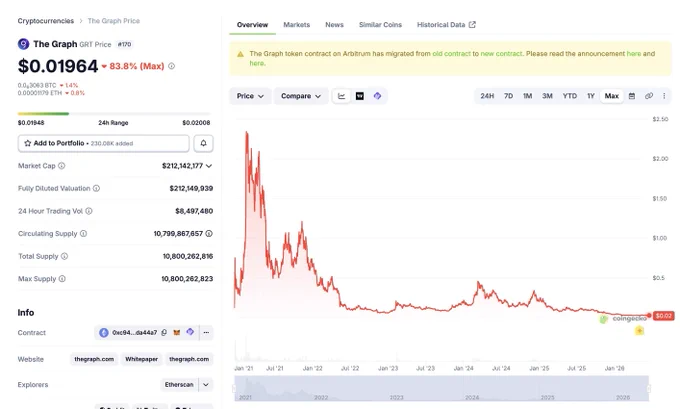Open the new contract link

pyautogui.click(x=501, y=54)
